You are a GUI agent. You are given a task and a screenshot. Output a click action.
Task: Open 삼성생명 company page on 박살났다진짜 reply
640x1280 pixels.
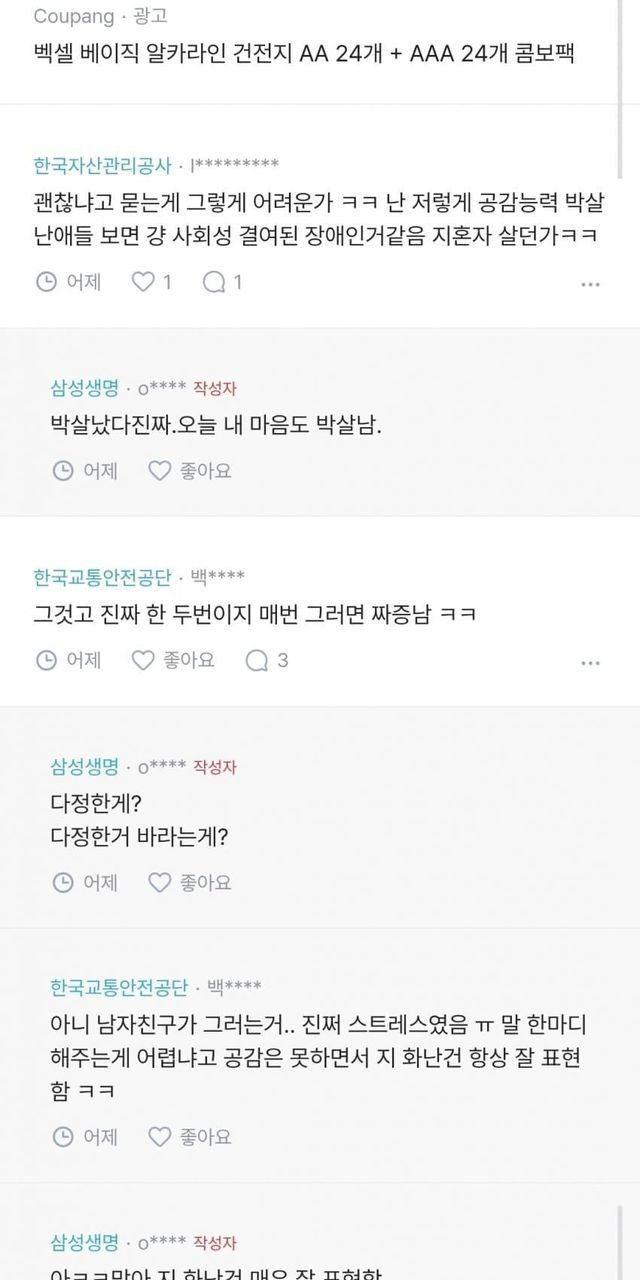pos(84,388)
